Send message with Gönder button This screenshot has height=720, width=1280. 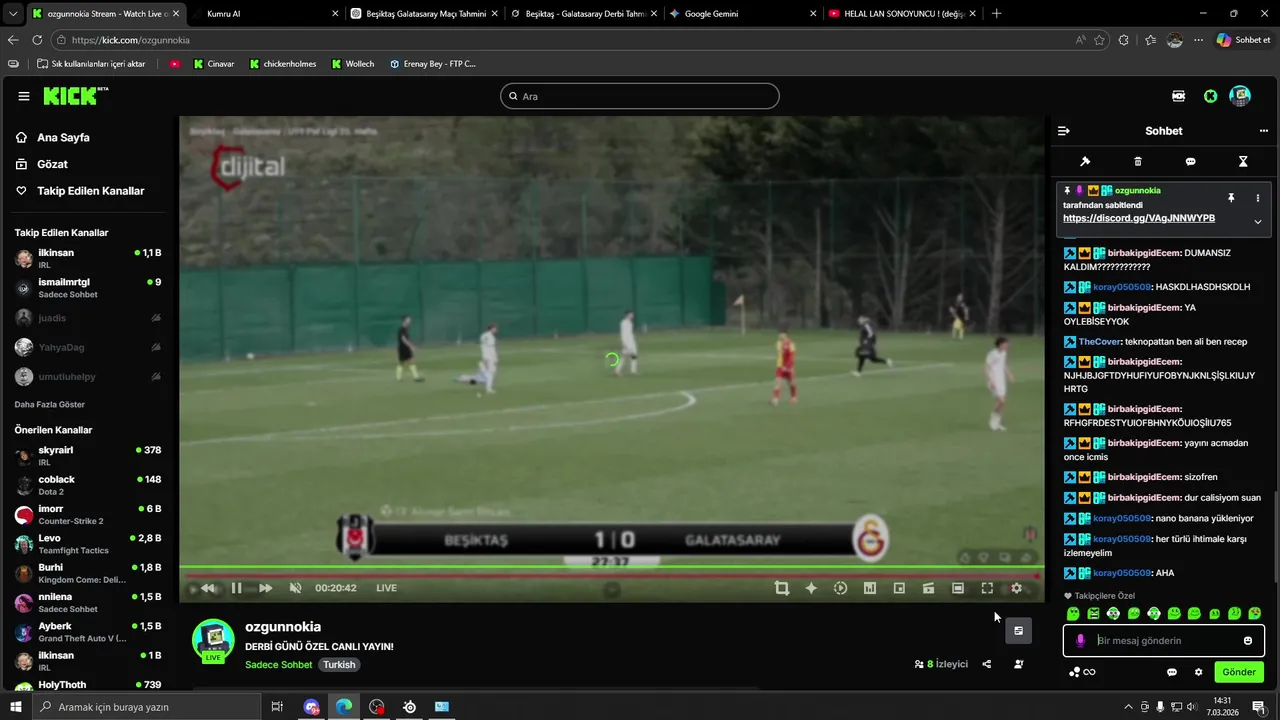click(x=1239, y=672)
